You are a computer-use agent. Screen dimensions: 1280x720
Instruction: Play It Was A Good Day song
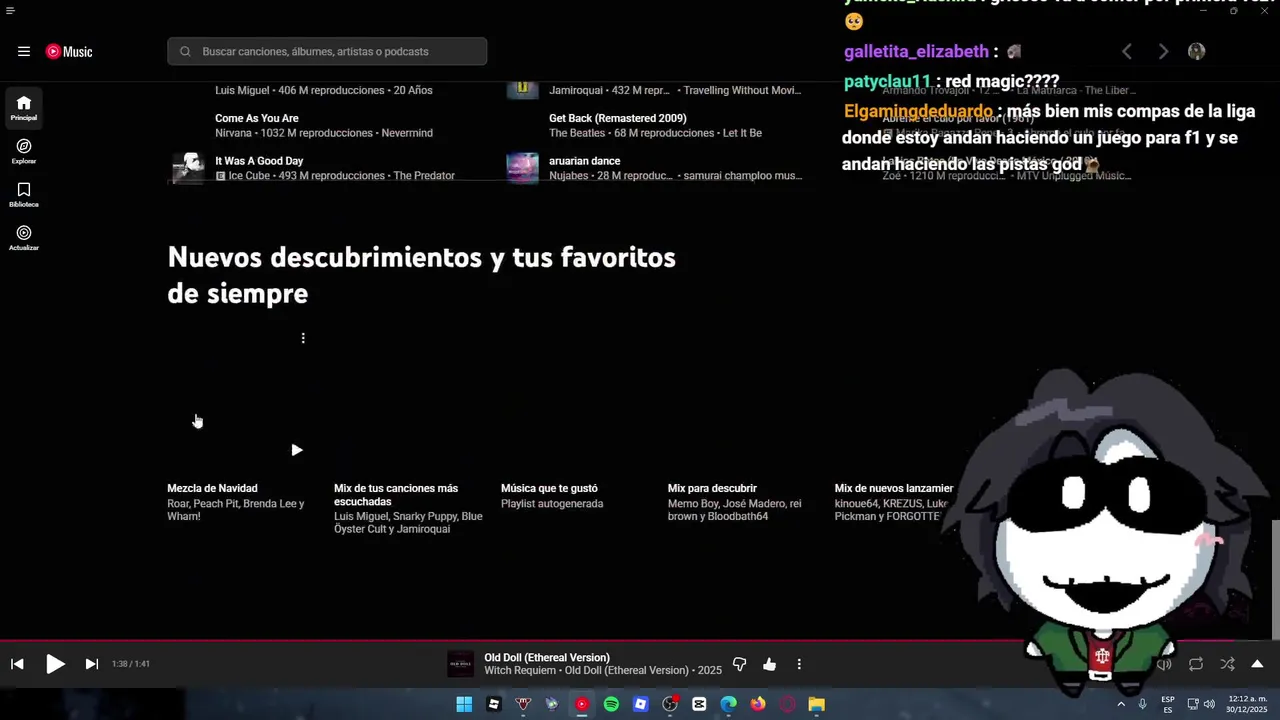259,161
